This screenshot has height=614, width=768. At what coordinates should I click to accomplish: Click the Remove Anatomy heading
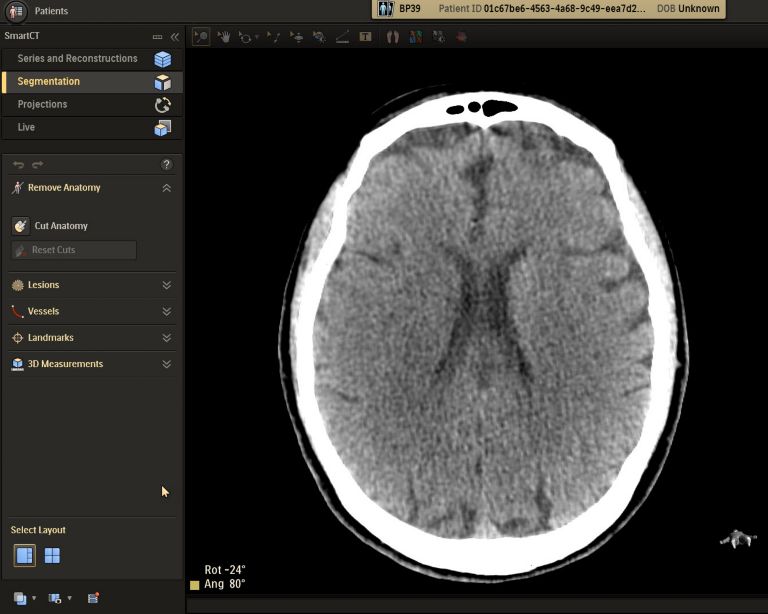[64, 188]
